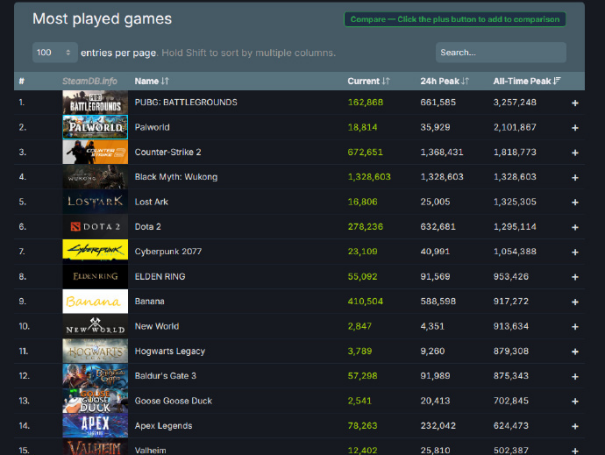Open the Hogwarts Legacy name link
605x455 pixels.
pos(170,351)
